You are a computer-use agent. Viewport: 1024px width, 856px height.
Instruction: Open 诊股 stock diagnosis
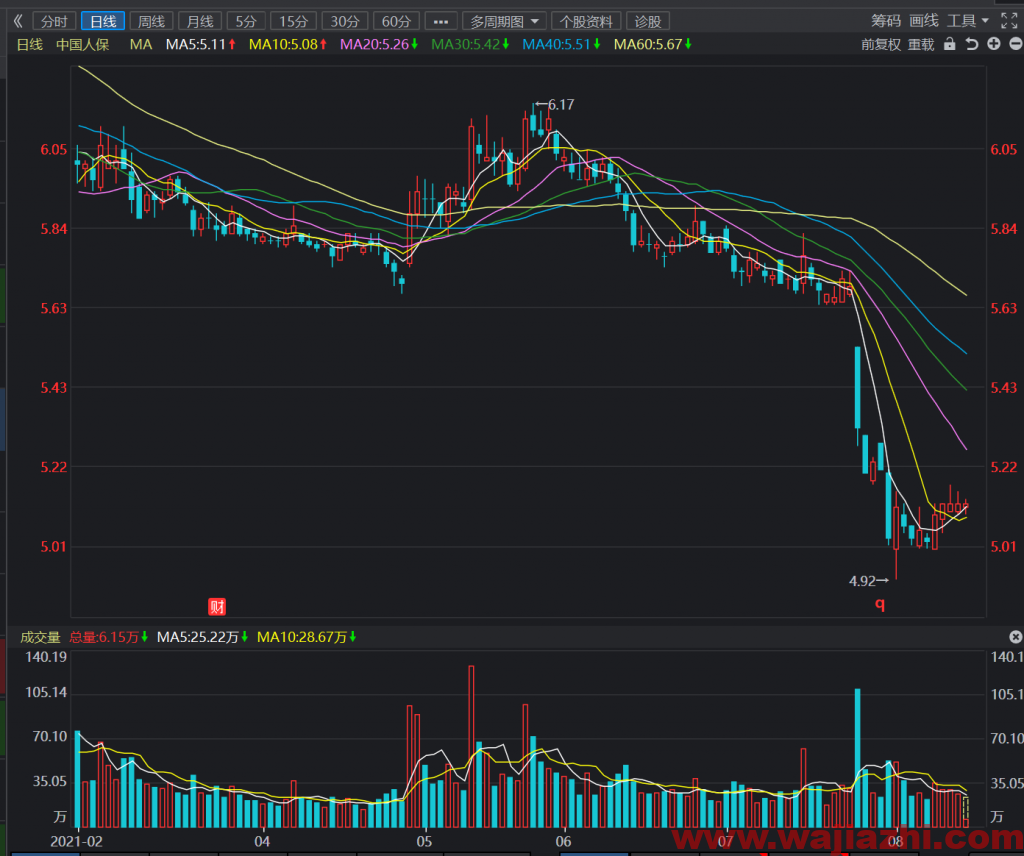coord(648,22)
